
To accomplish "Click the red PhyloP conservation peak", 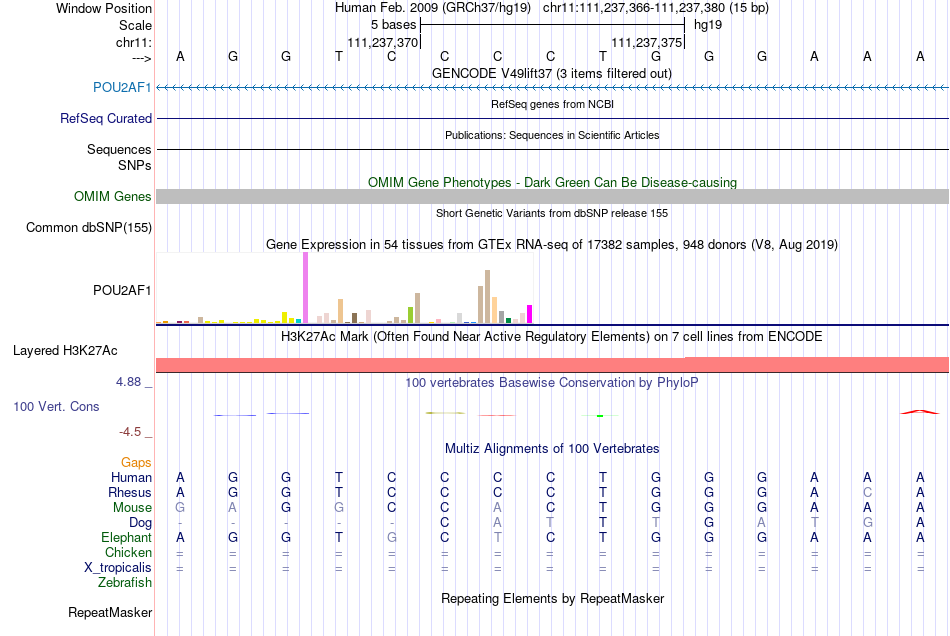I will coord(920,412).
